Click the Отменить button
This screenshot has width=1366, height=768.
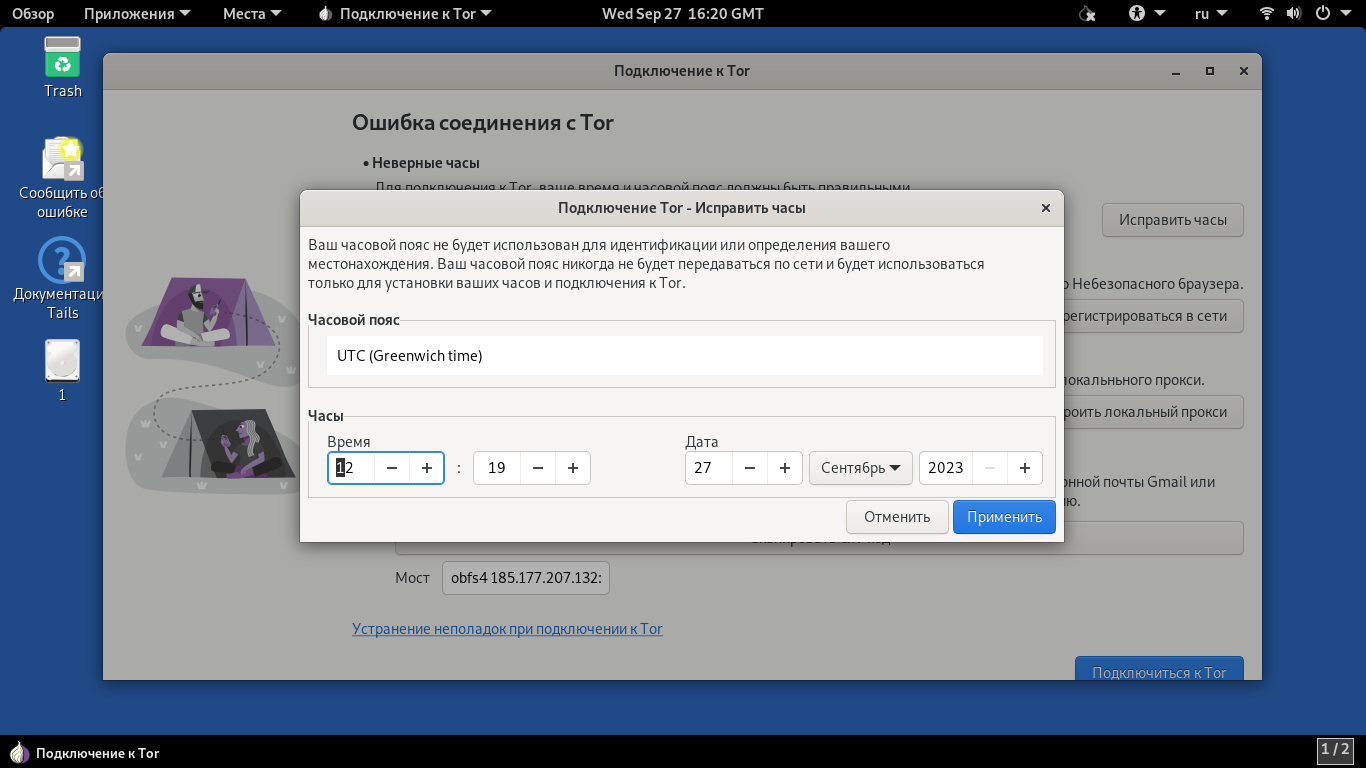pos(897,517)
